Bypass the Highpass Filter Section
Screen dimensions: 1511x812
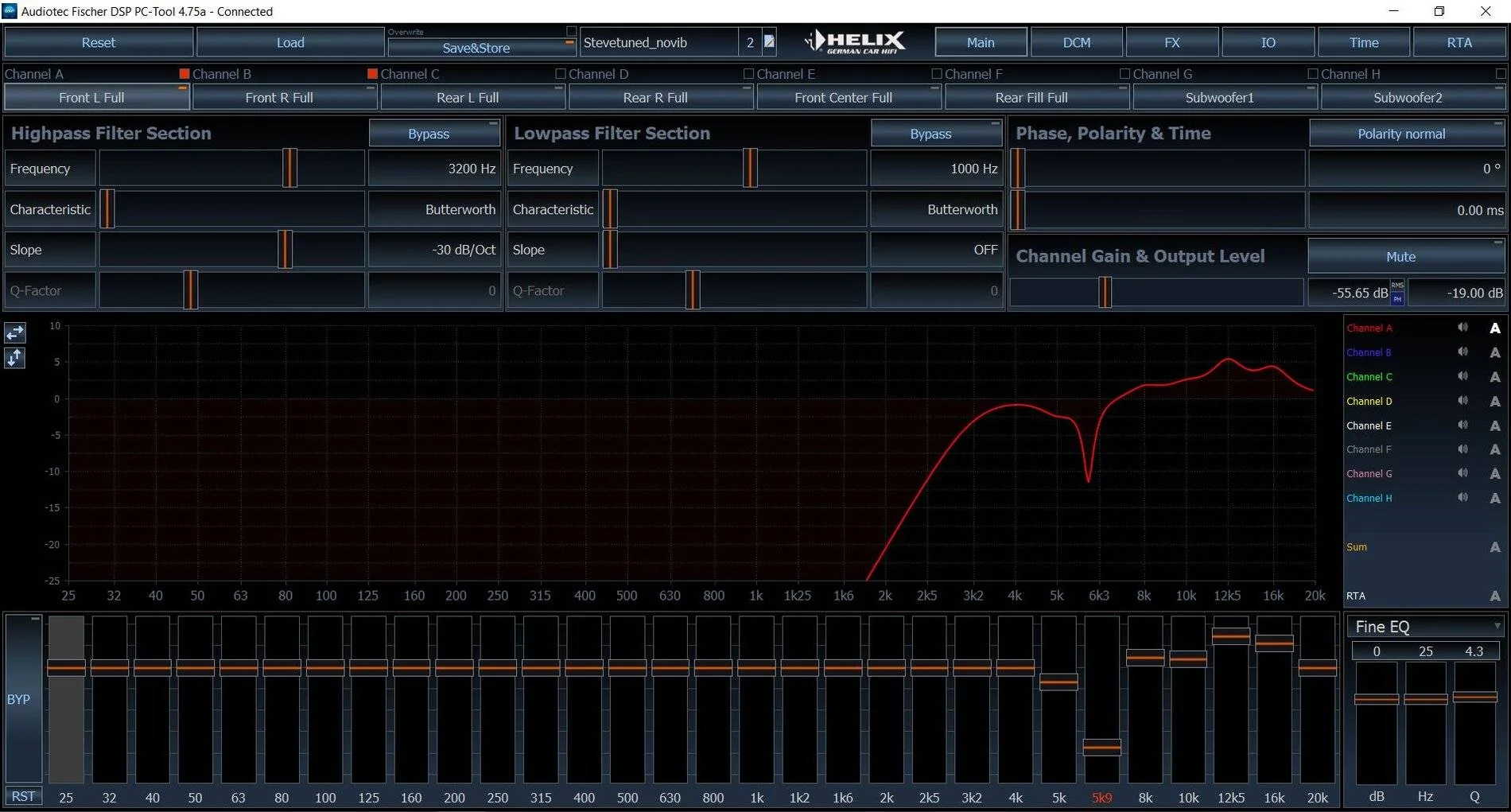[434, 134]
